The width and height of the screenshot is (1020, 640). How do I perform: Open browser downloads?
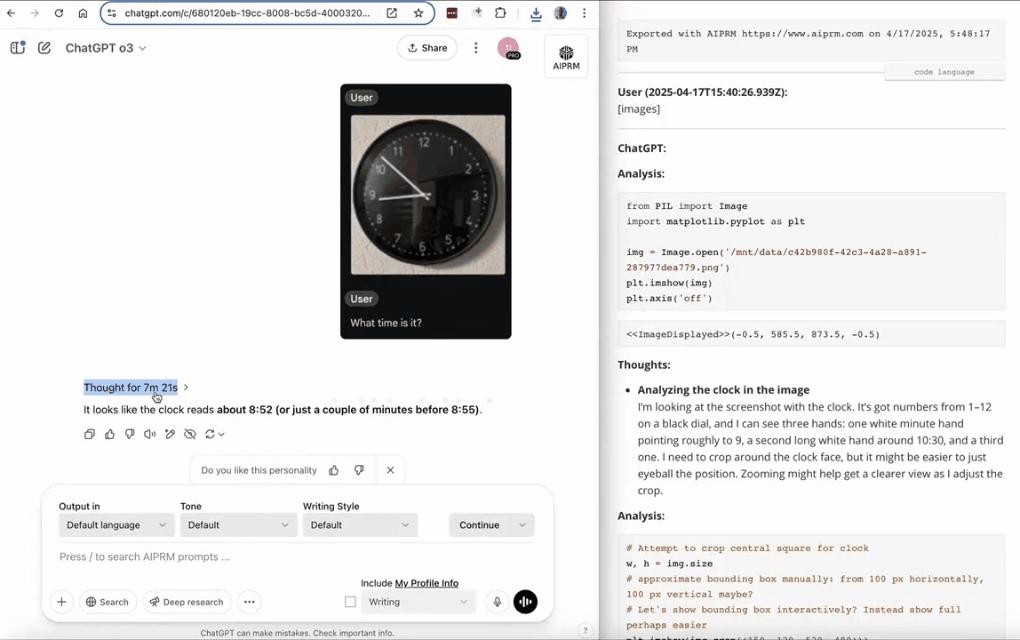pyautogui.click(x=535, y=14)
